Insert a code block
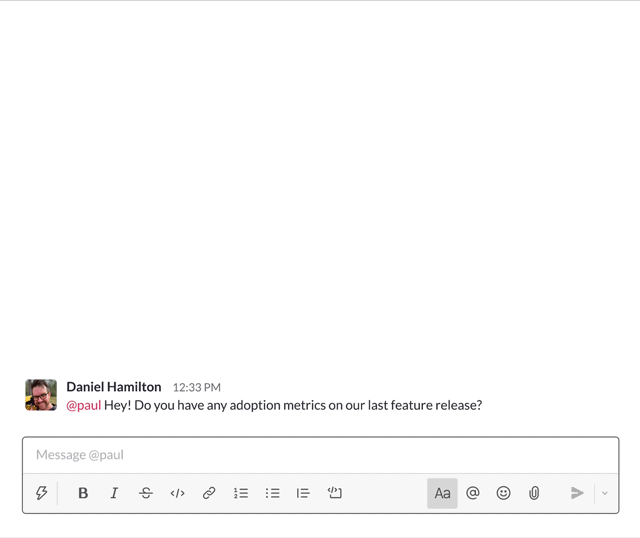 point(335,493)
